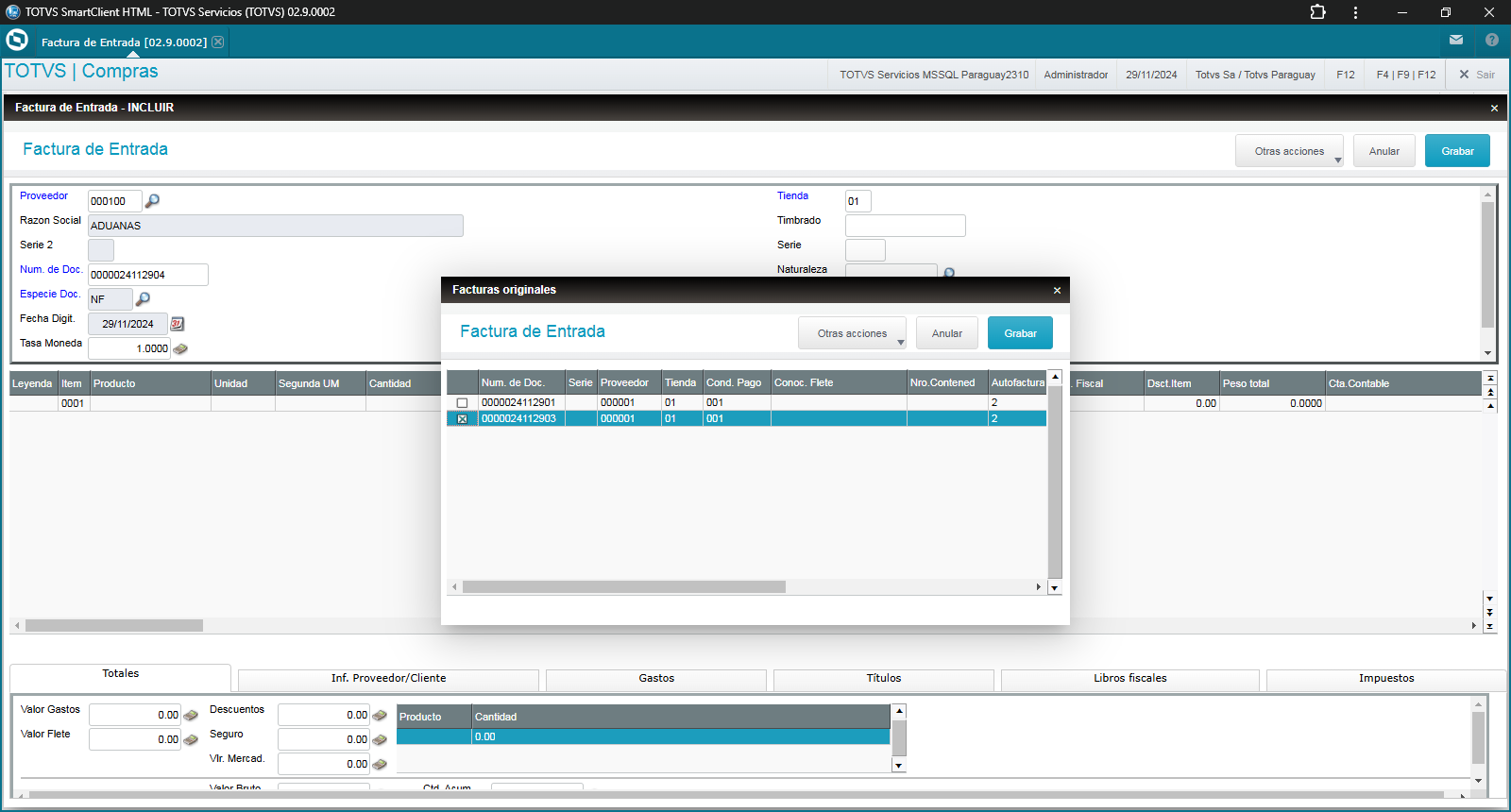Click the 29/11/2024 date in the top bar
The width and height of the screenshot is (1511, 812).
(1151, 75)
